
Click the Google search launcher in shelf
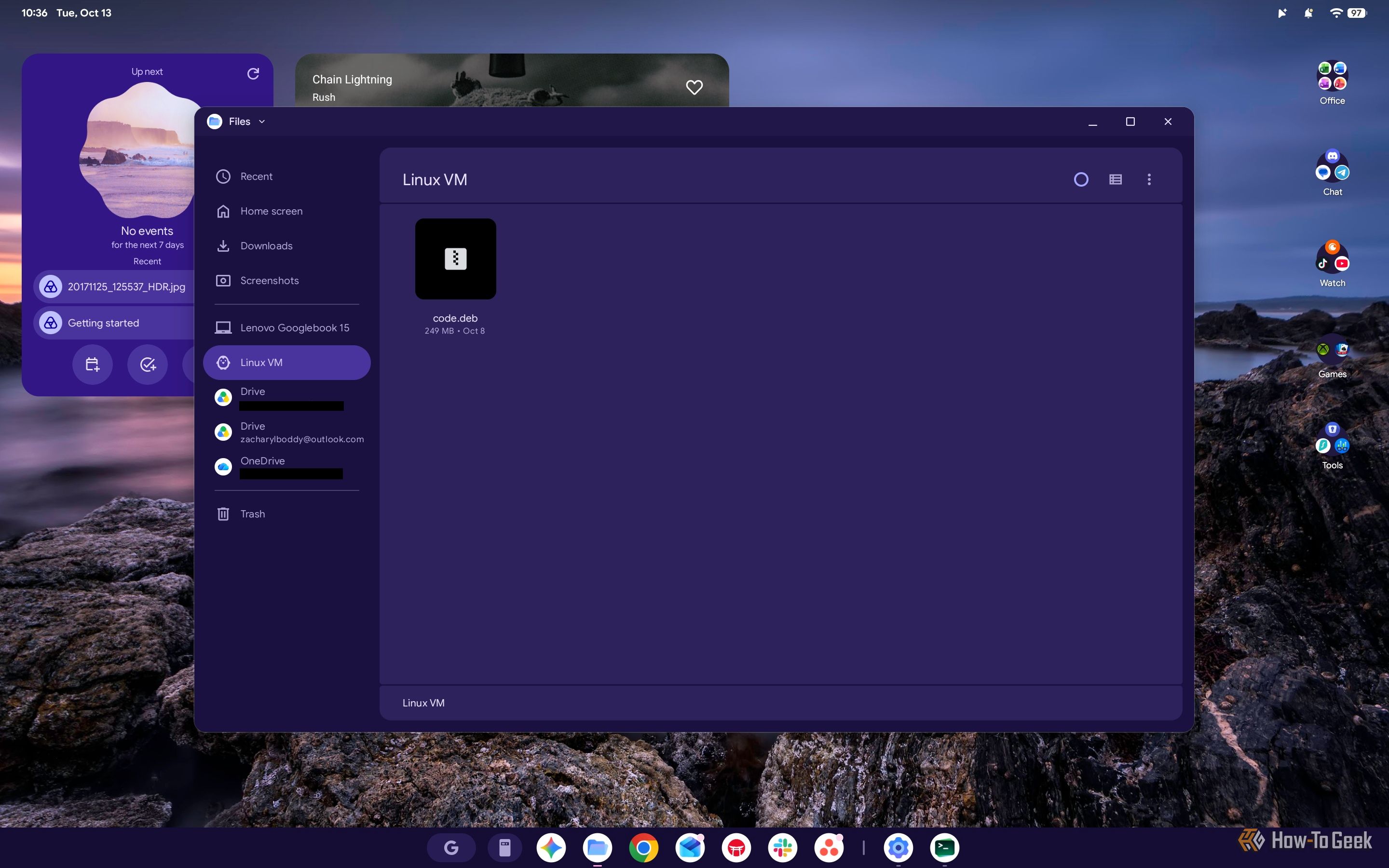(451, 847)
